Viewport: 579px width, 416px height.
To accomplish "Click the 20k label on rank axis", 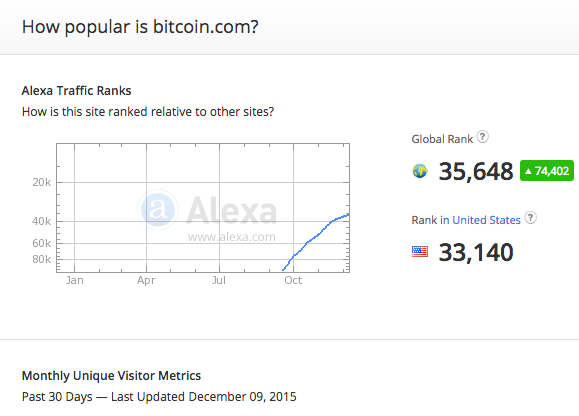I will pyautogui.click(x=42, y=182).
